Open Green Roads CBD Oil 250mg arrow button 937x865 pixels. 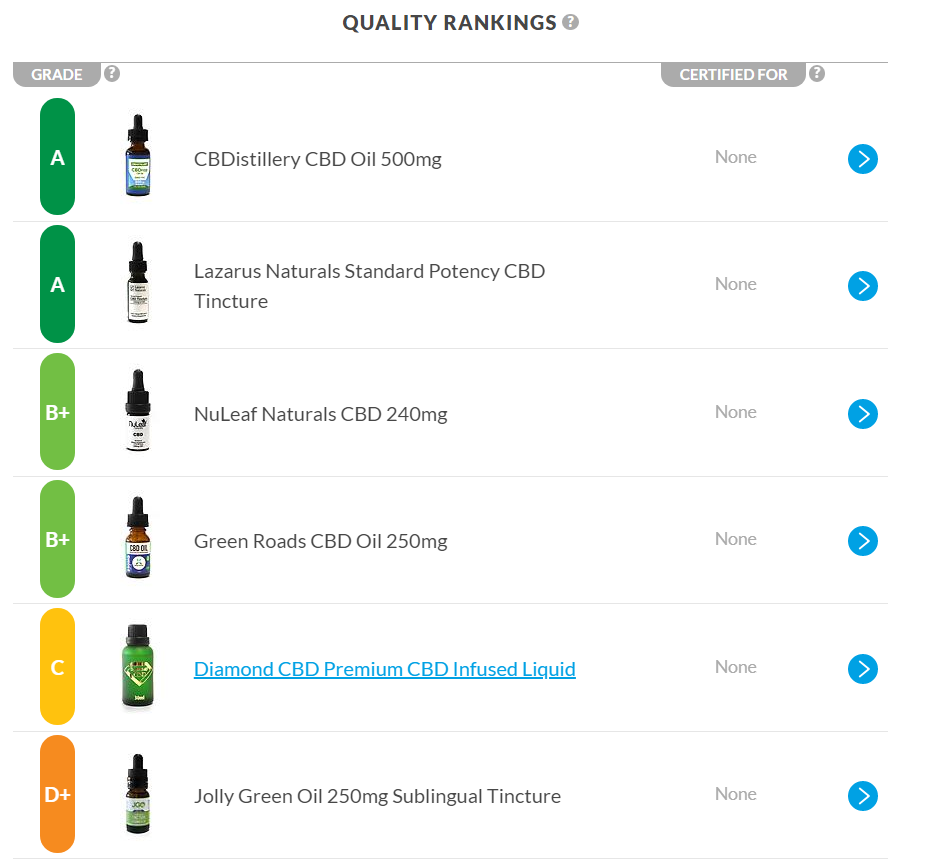coord(863,541)
